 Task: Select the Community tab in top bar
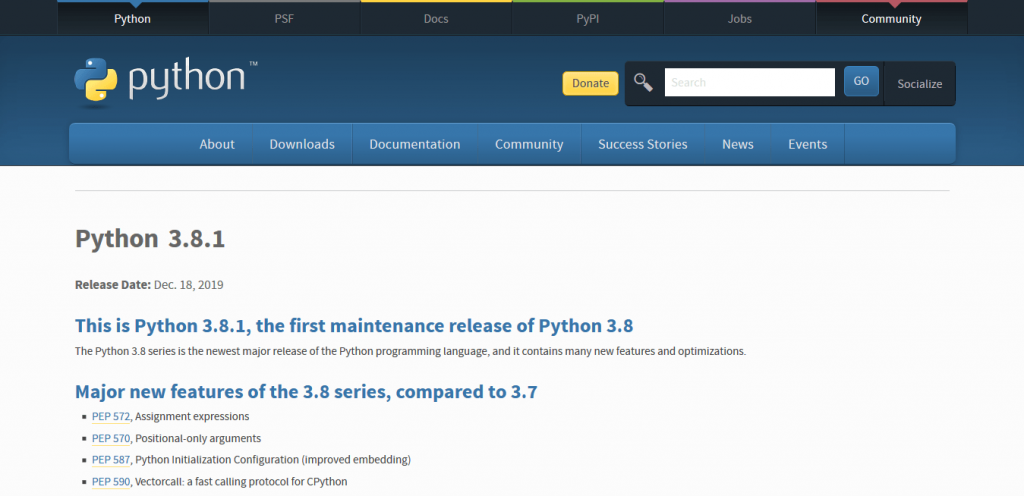[891, 19]
